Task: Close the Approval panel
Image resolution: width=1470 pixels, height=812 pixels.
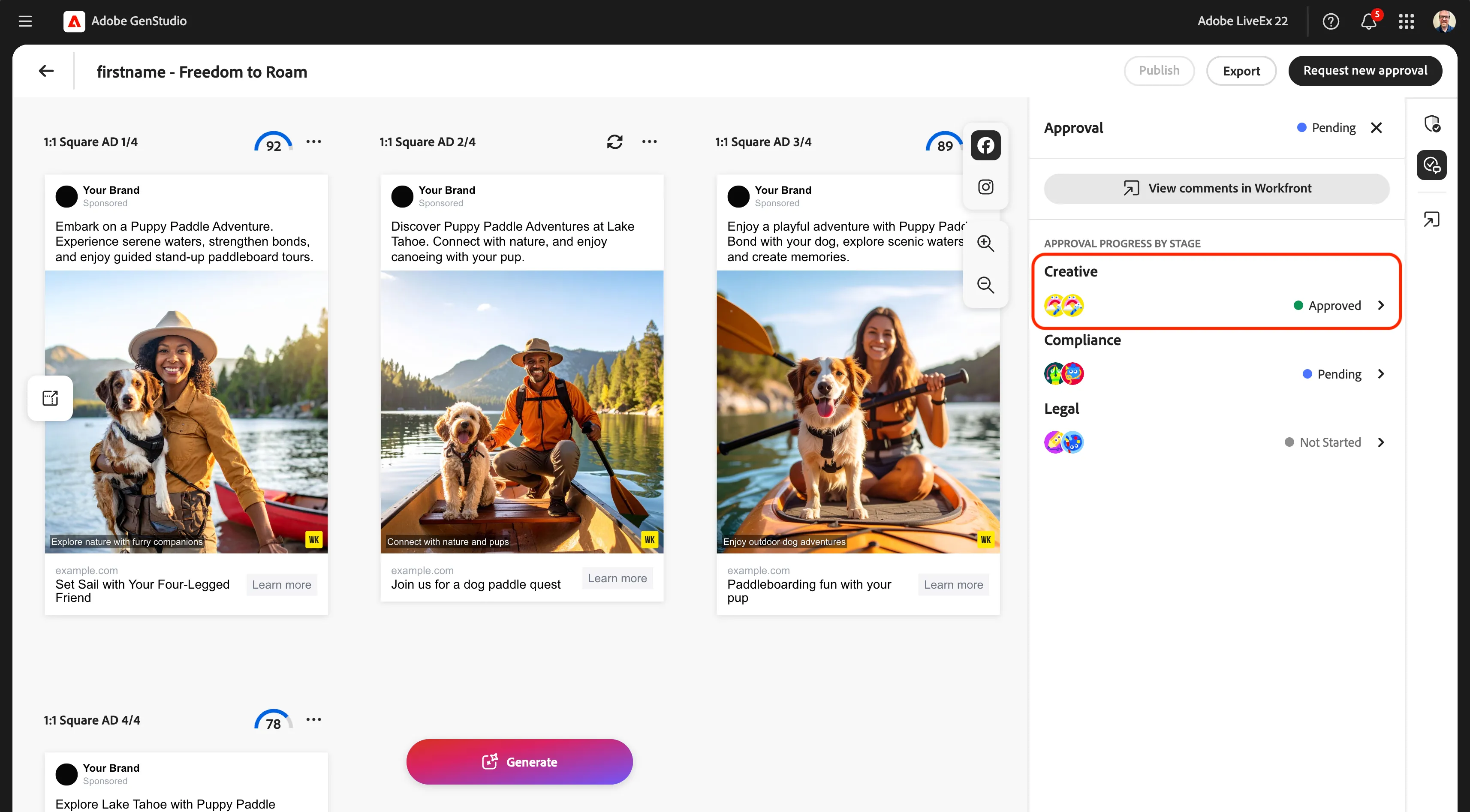Action: coord(1377,127)
